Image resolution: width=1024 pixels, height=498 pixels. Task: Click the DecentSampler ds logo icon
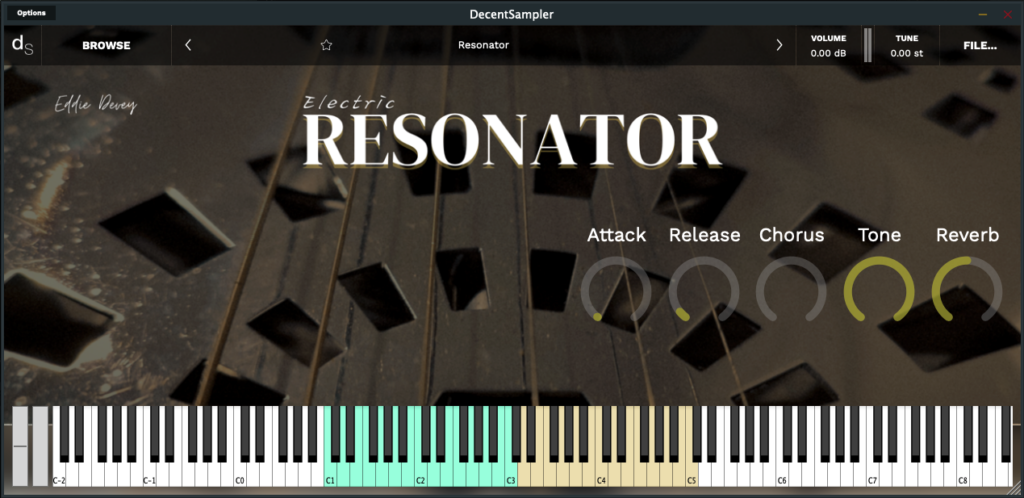pyautogui.click(x=22, y=45)
